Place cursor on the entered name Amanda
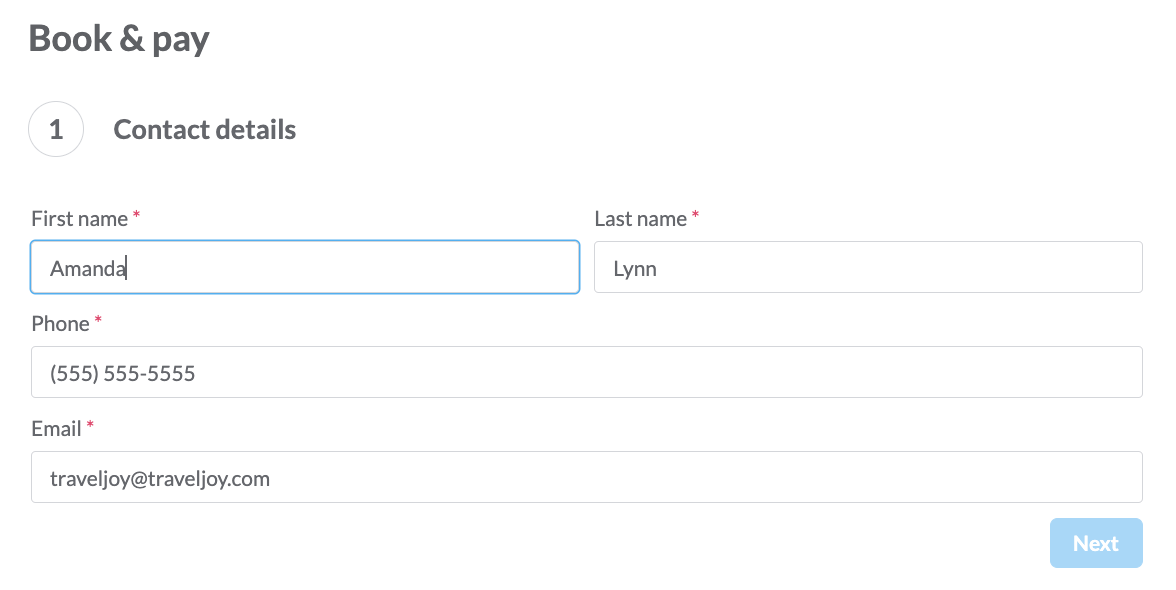 point(88,268)
